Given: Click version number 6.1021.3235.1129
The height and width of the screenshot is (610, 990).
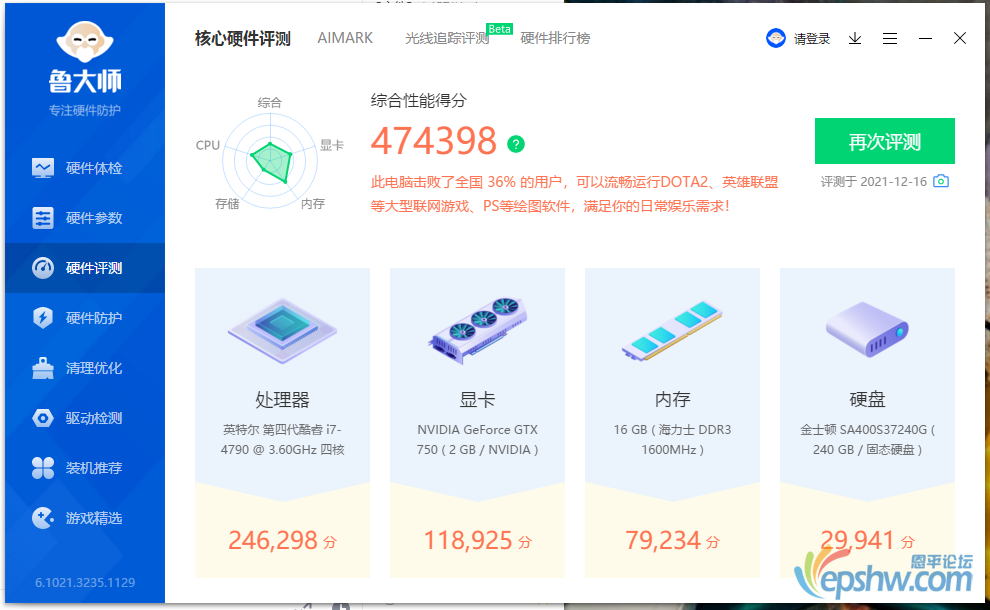Looking at the screenshot, I should click(x=85, y=582).
